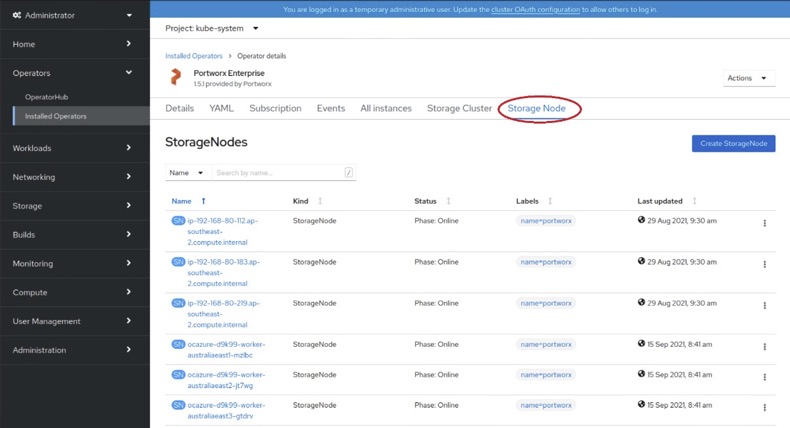Collapse the Operators navigation section
This screenshot has height=428, width=790.
(x=75, y=73)
